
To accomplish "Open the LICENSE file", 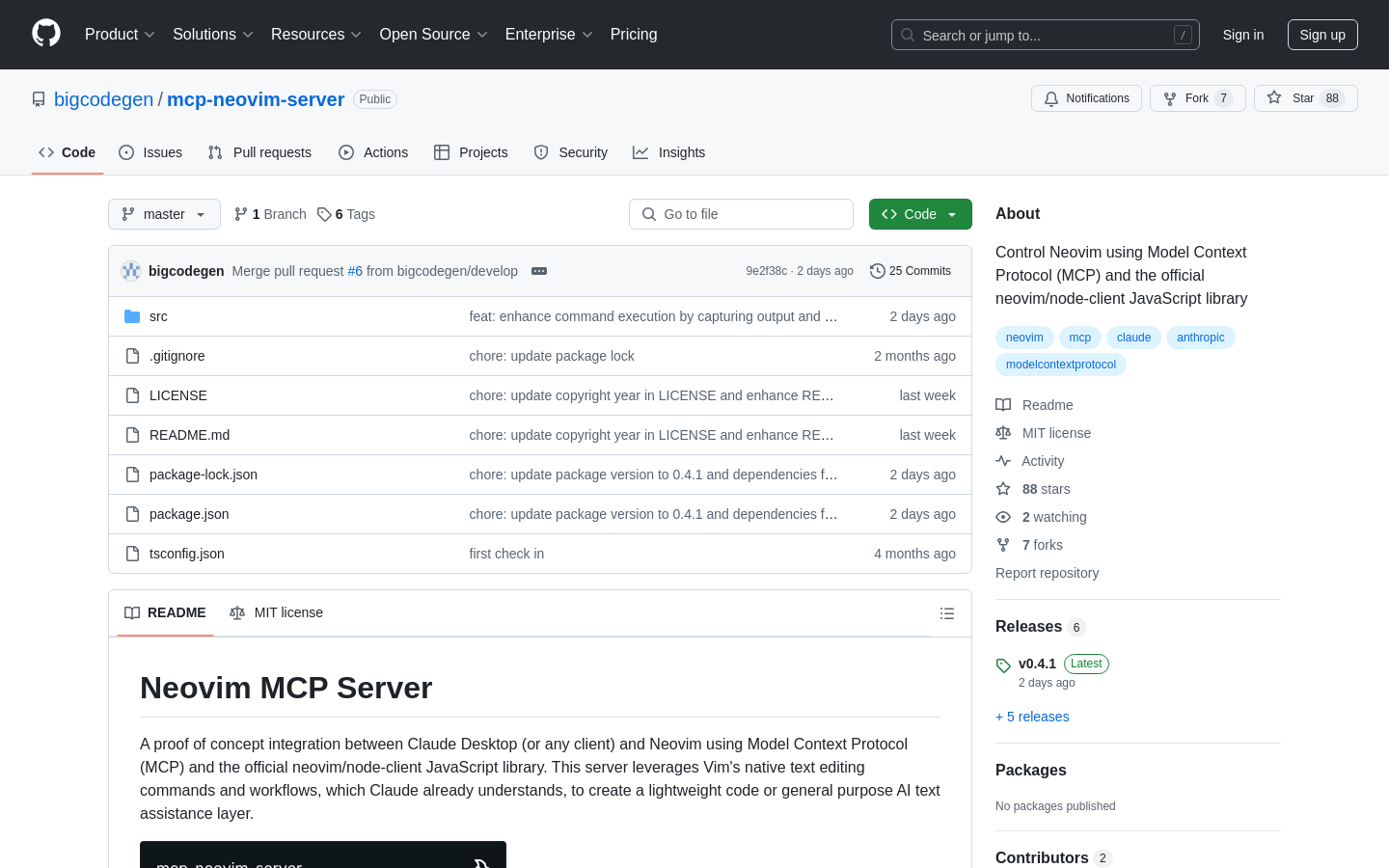I will [x=178, y=395].
